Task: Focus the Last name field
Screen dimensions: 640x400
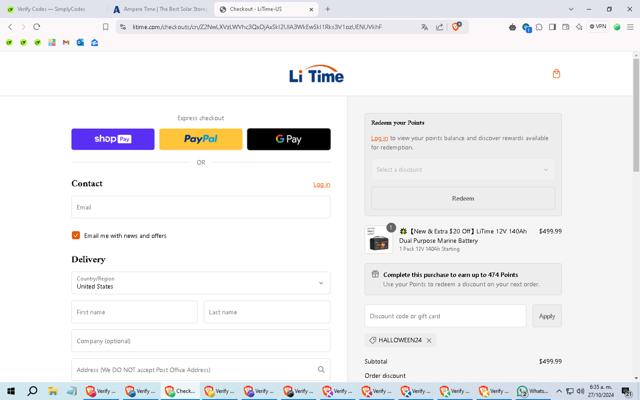Action: tap(267, 312)
